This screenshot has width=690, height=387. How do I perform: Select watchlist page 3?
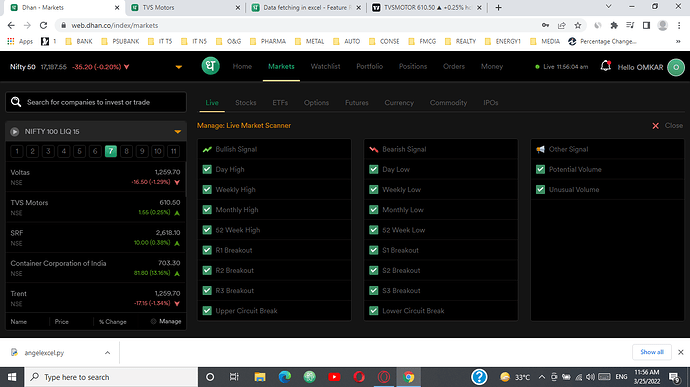(48, 151)
